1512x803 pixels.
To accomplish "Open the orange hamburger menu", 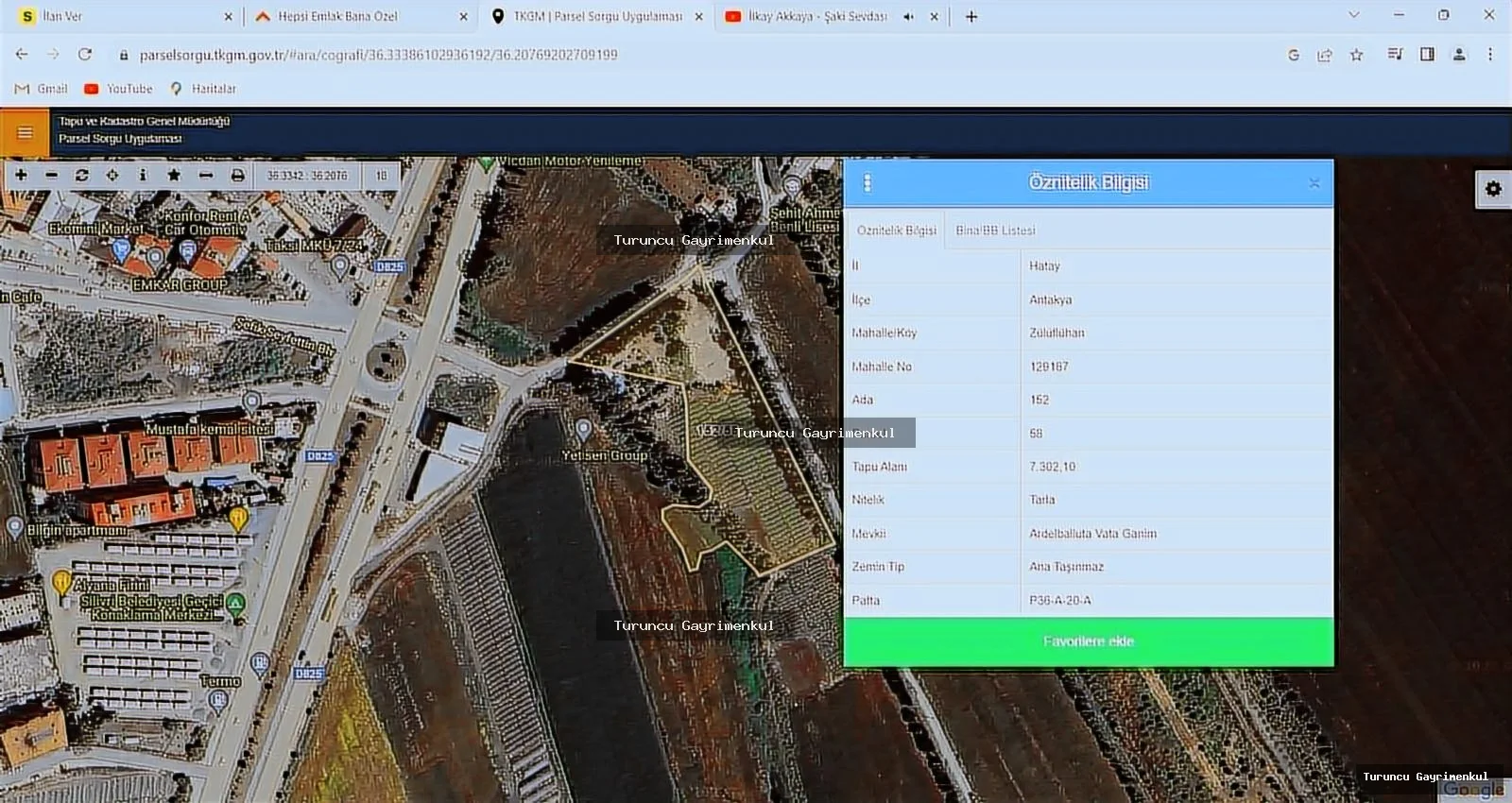I will pyautogui.click(x=25, y=132).
